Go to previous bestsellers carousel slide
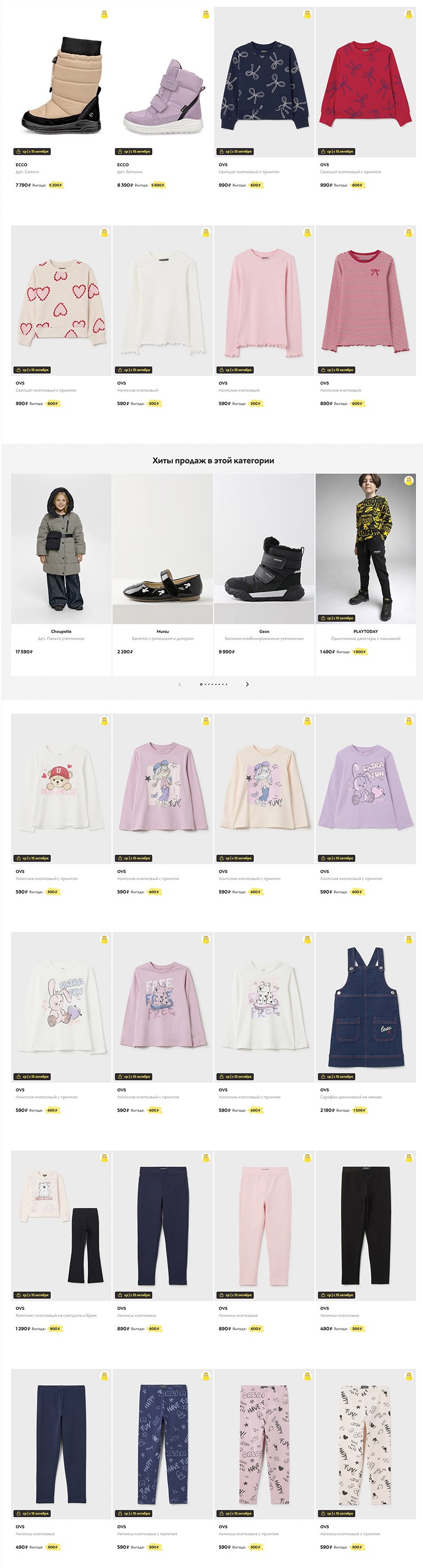The image size is (423, 1568). click(180, 684)
